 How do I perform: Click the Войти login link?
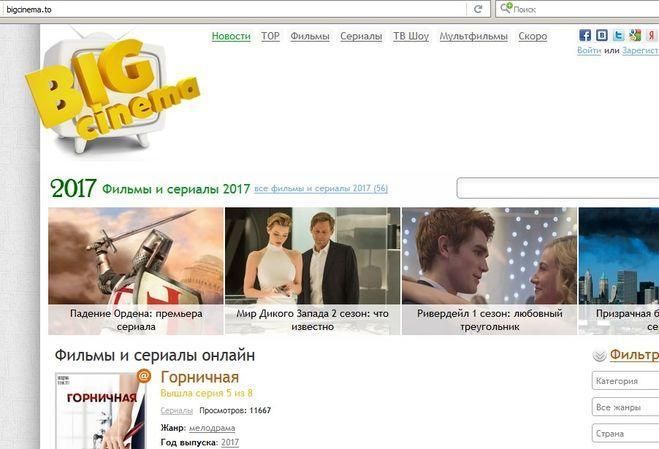[x=589, y=50]
